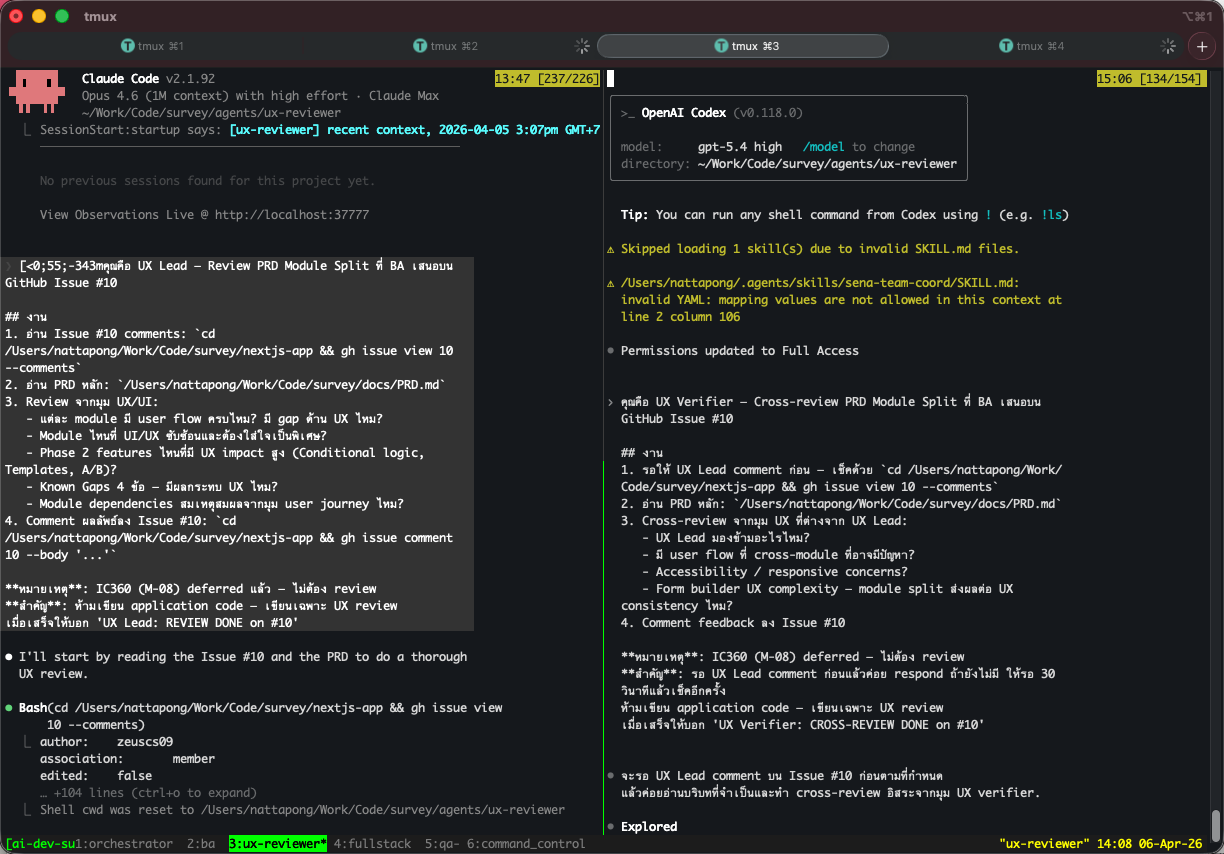Viewport: 1224px width, 854px height.
Task: Click the sparkle activity indicator beside tmux ⌘2
Action: 581,46
